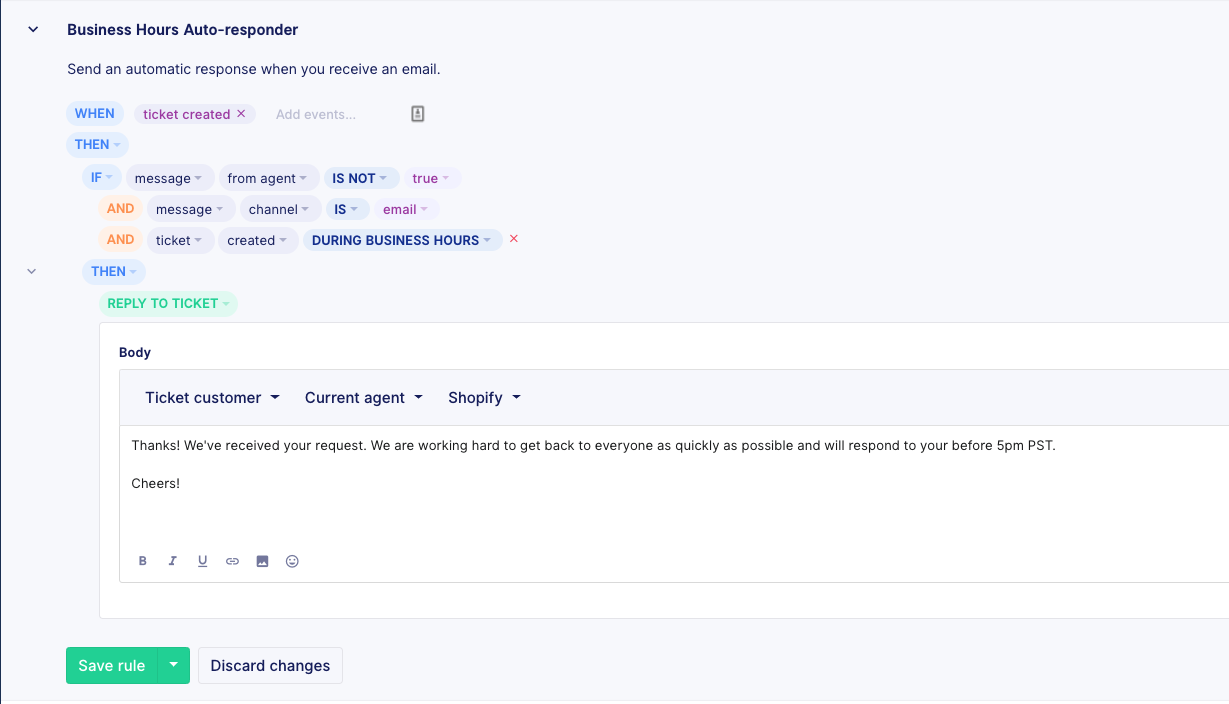Change the IS NOT operator
Screen dimensions: 1229x704
pos(361,178)
